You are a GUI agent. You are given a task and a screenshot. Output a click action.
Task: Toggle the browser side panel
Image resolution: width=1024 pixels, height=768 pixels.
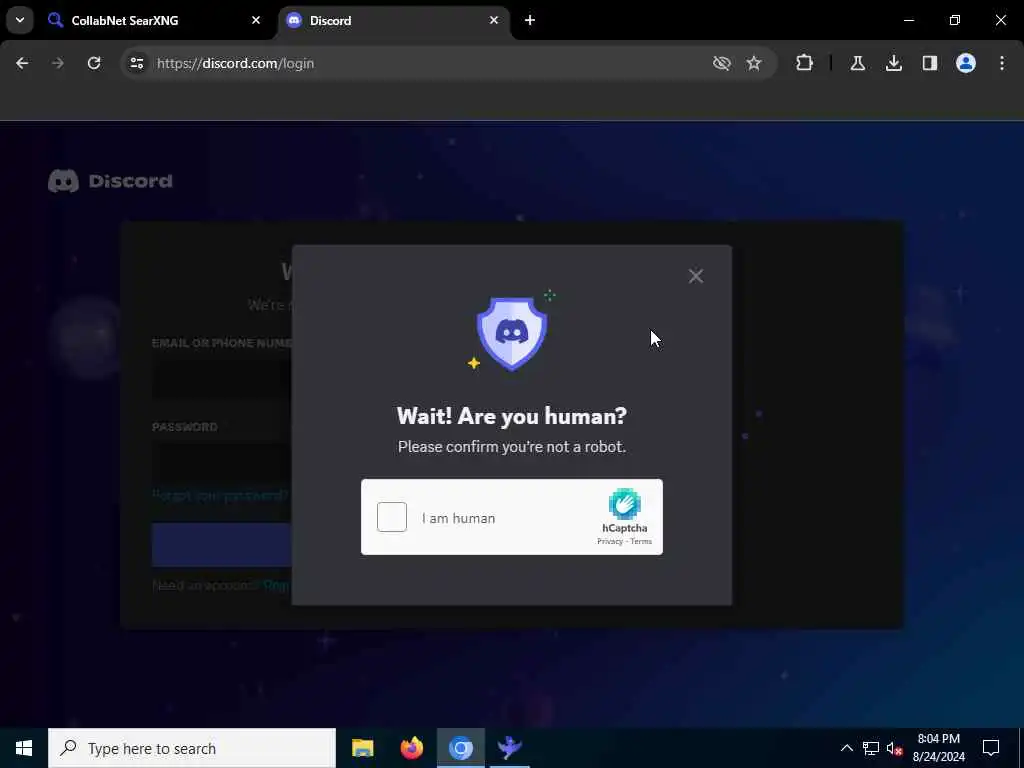[930, 63]
